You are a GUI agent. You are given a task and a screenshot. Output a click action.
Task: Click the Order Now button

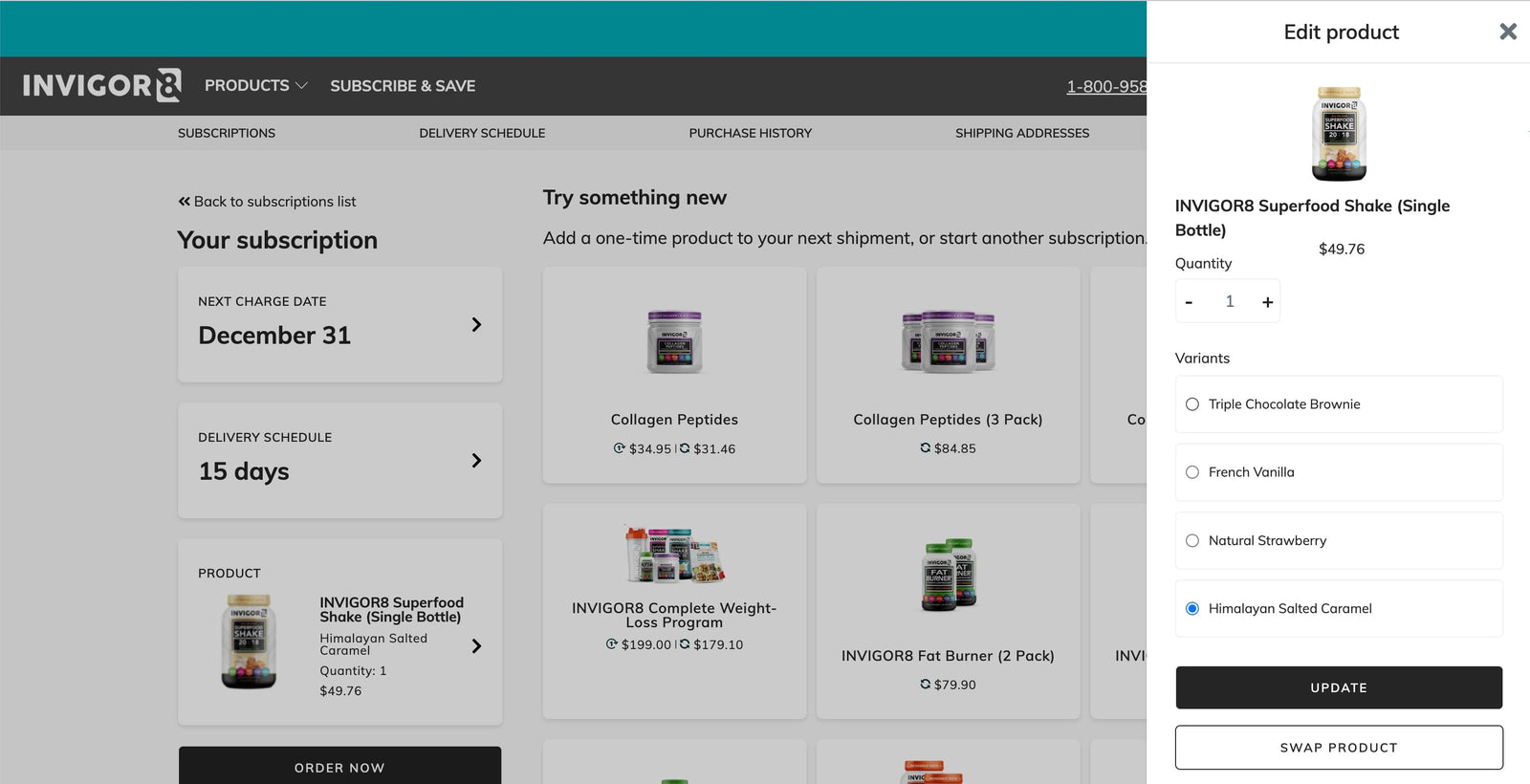(339, 767)
